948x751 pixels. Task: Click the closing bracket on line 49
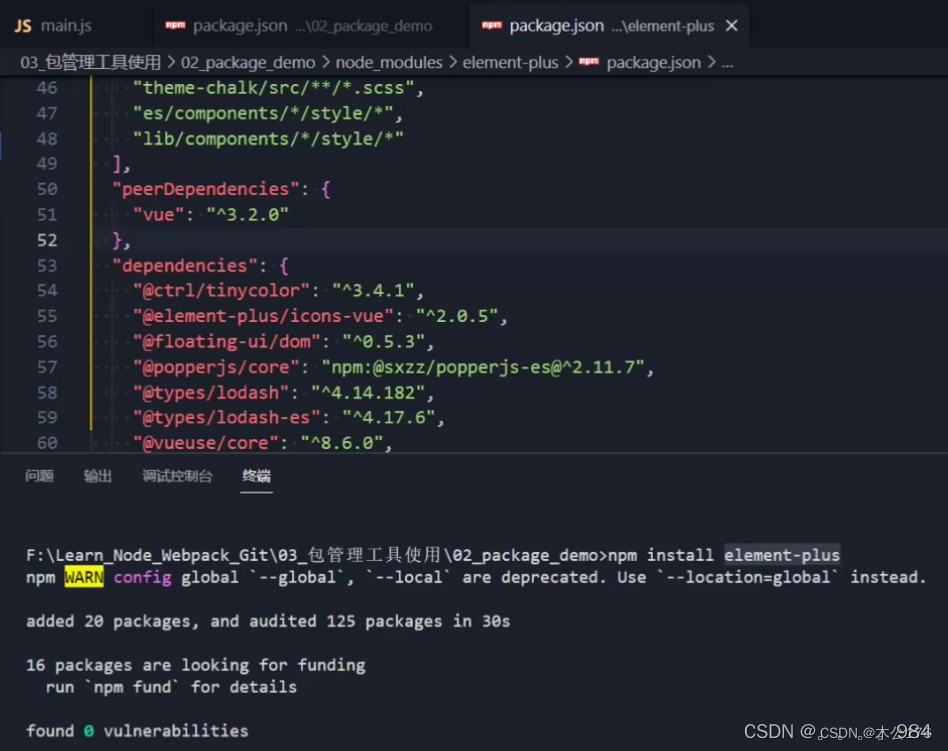coord(117,164)
